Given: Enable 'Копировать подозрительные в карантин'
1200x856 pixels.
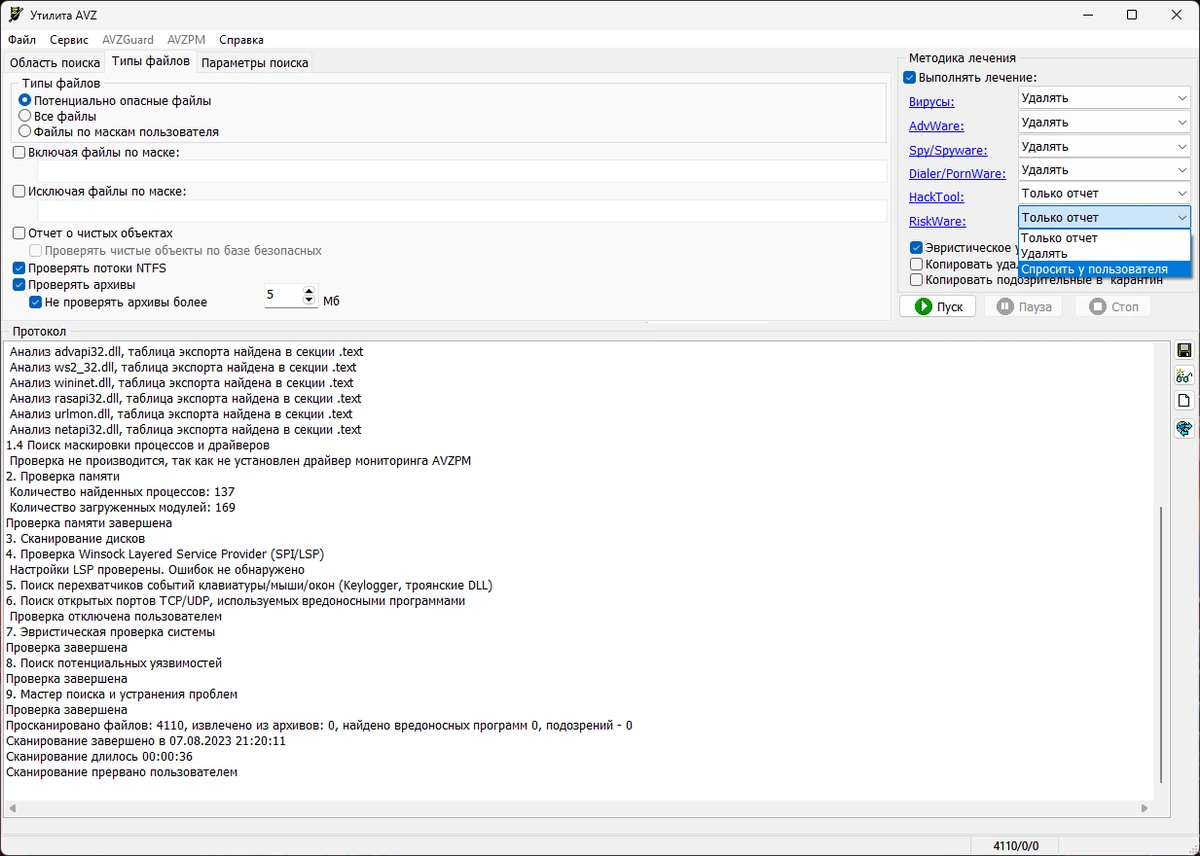Looking at the screenshot, I should 916,280.
